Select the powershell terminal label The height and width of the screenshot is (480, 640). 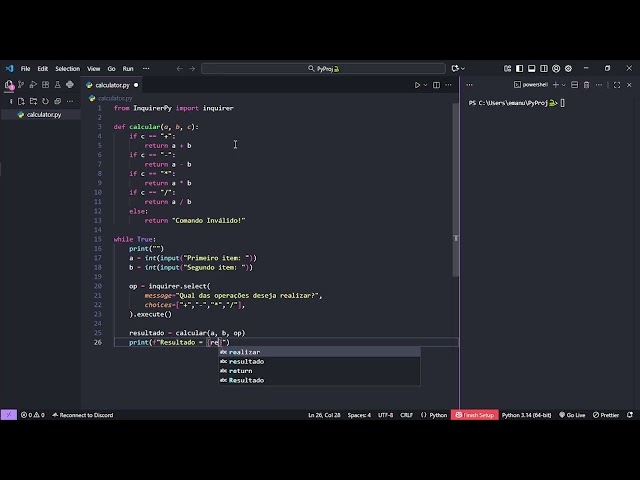531,85
